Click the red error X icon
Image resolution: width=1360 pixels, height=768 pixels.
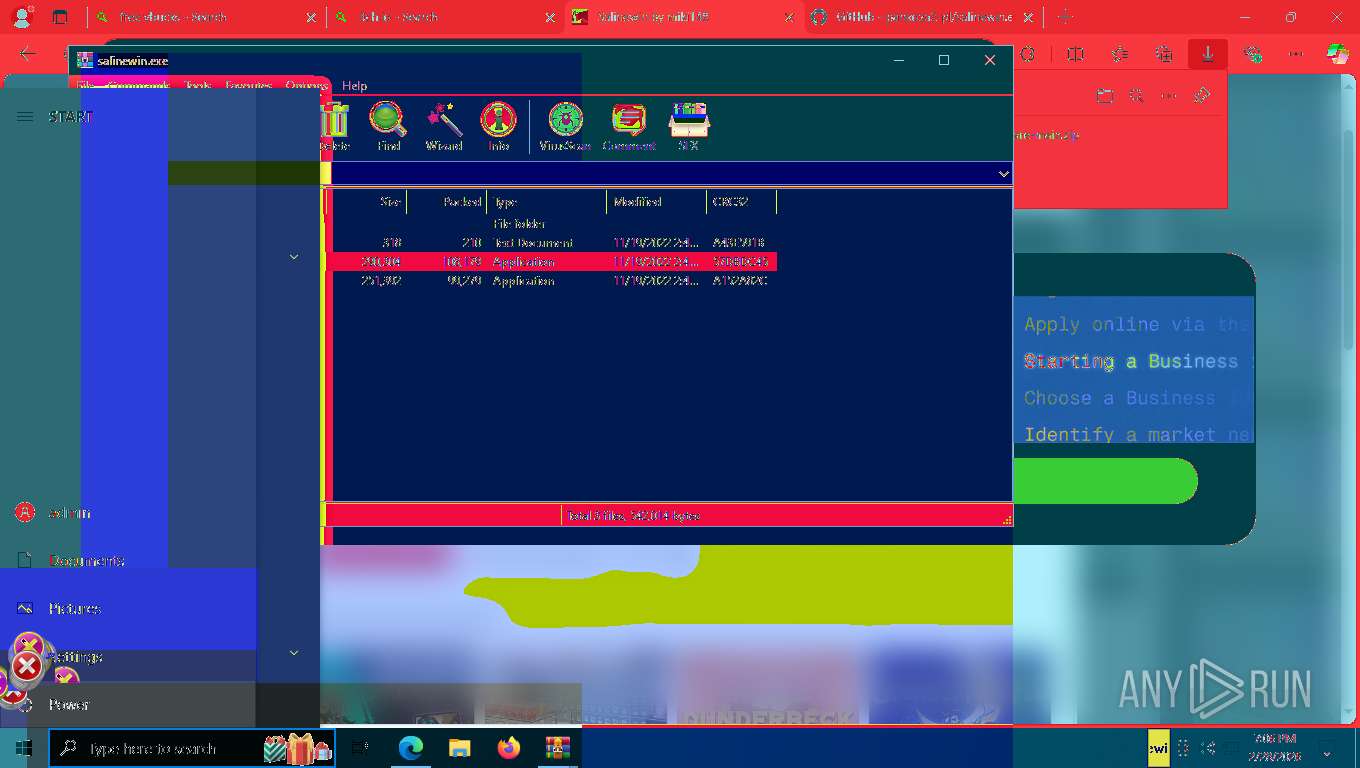[x=27, y=666]
